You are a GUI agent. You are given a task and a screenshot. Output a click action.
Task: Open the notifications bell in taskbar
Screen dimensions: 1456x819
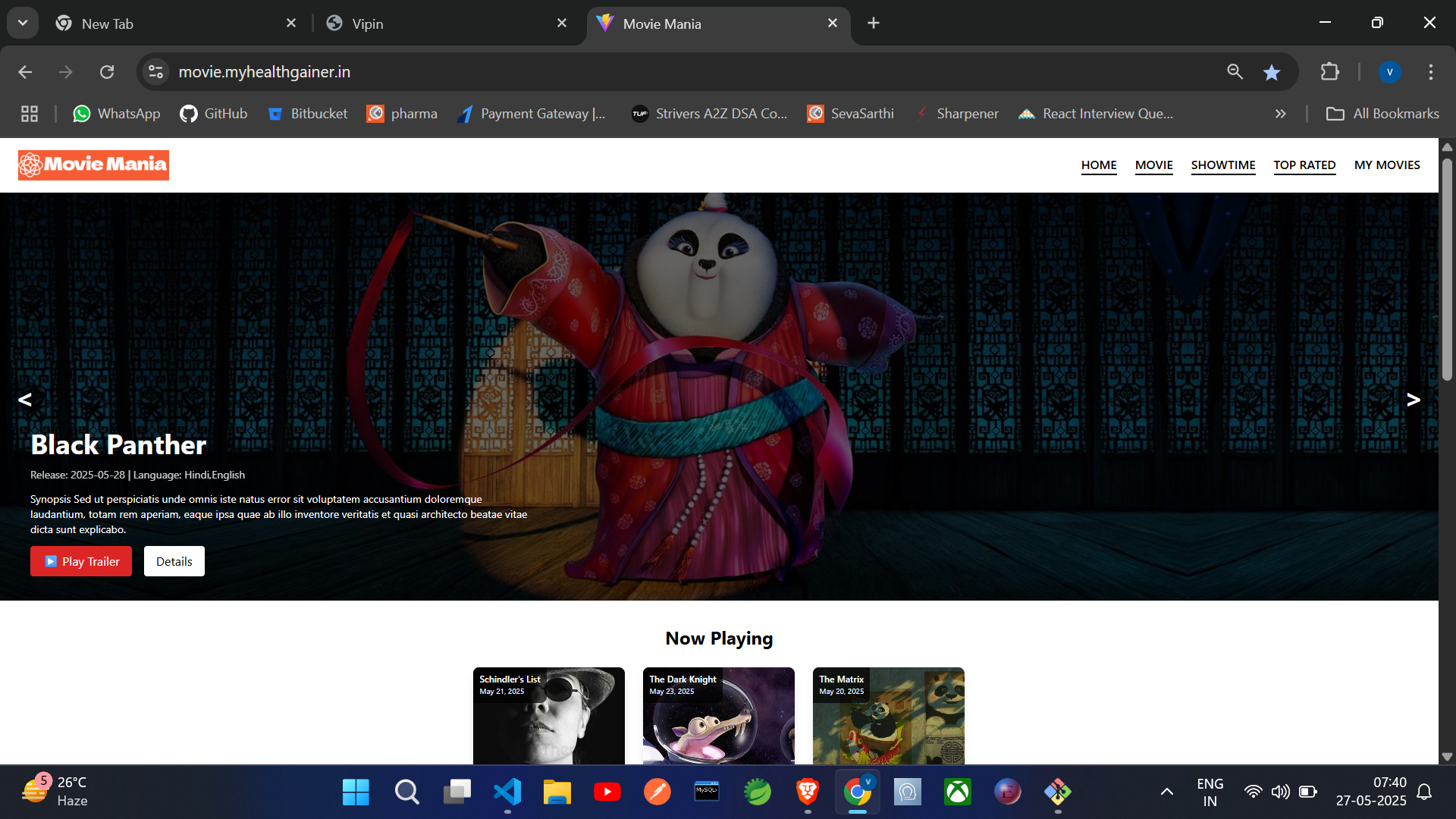tap(1425, 792)
